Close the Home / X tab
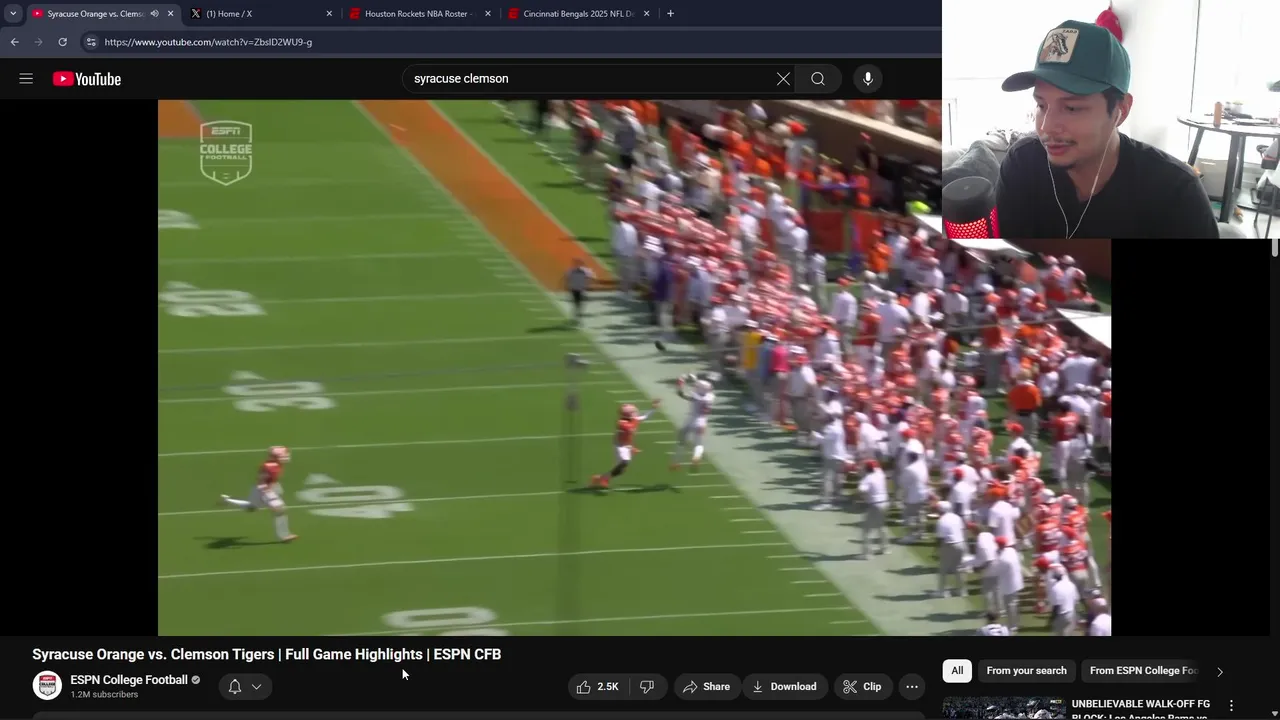 pos(329,14)
